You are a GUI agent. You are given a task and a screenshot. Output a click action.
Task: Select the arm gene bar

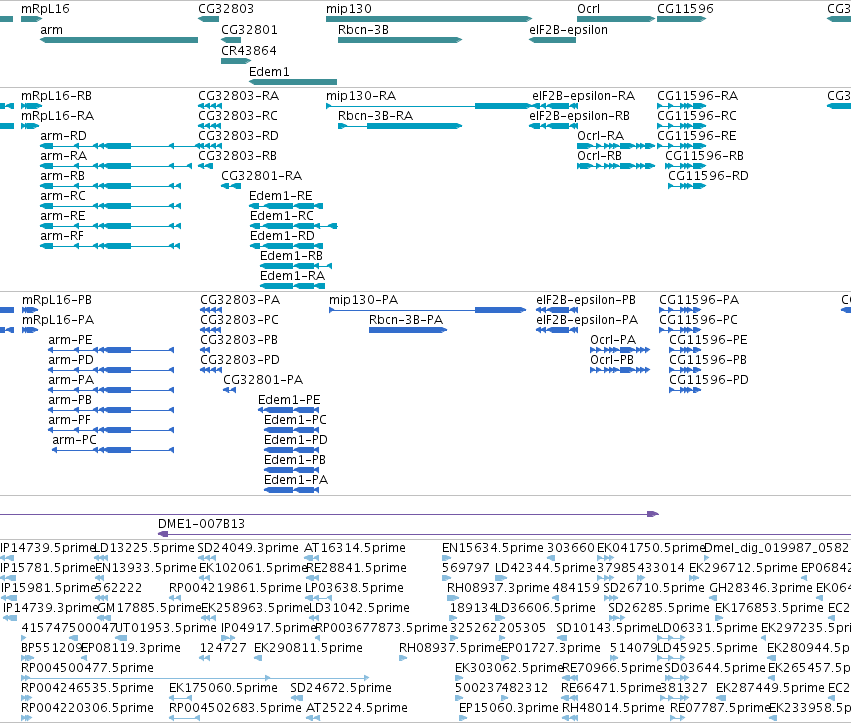119,40
